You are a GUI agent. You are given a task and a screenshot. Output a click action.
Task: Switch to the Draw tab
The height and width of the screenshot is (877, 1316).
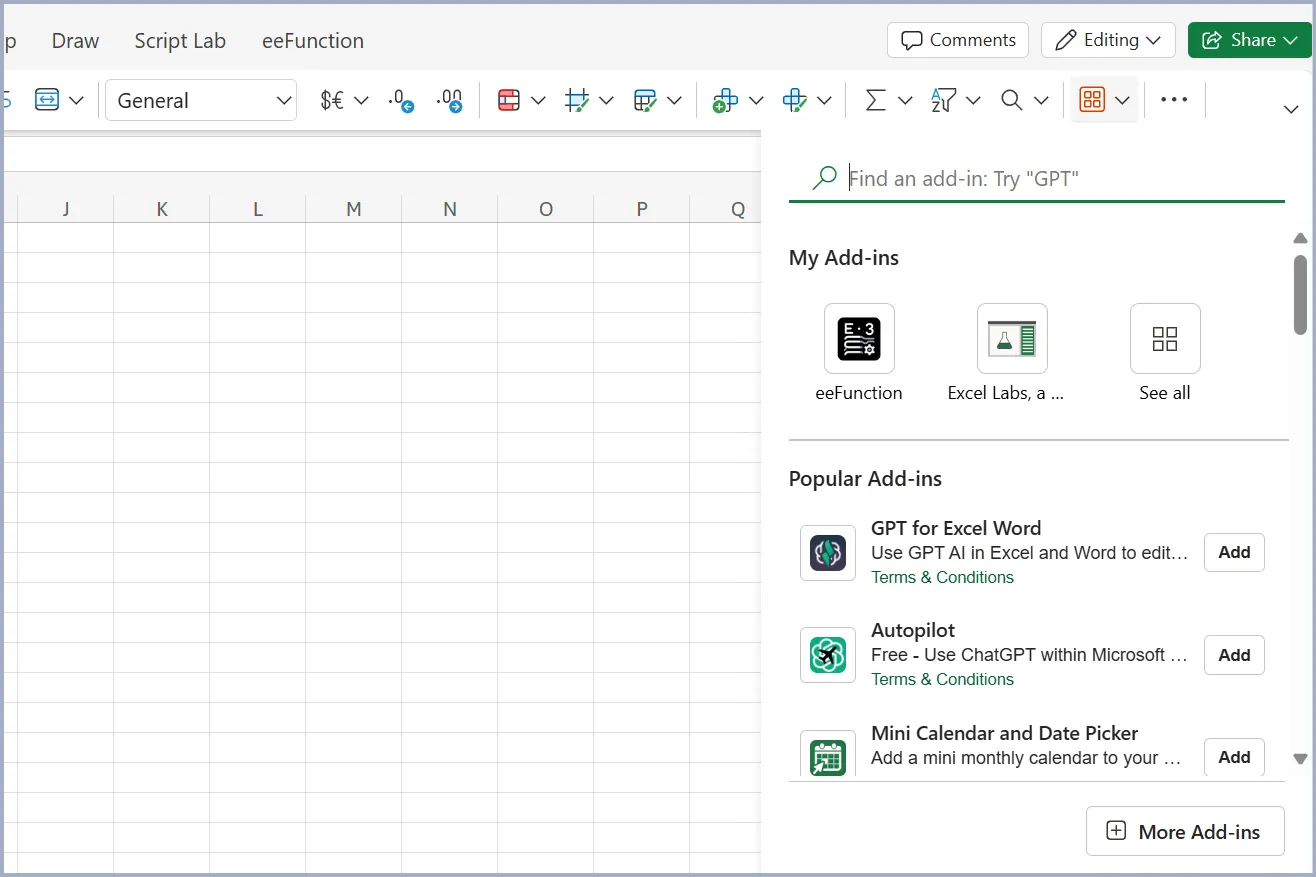click(x=75, y=40)
